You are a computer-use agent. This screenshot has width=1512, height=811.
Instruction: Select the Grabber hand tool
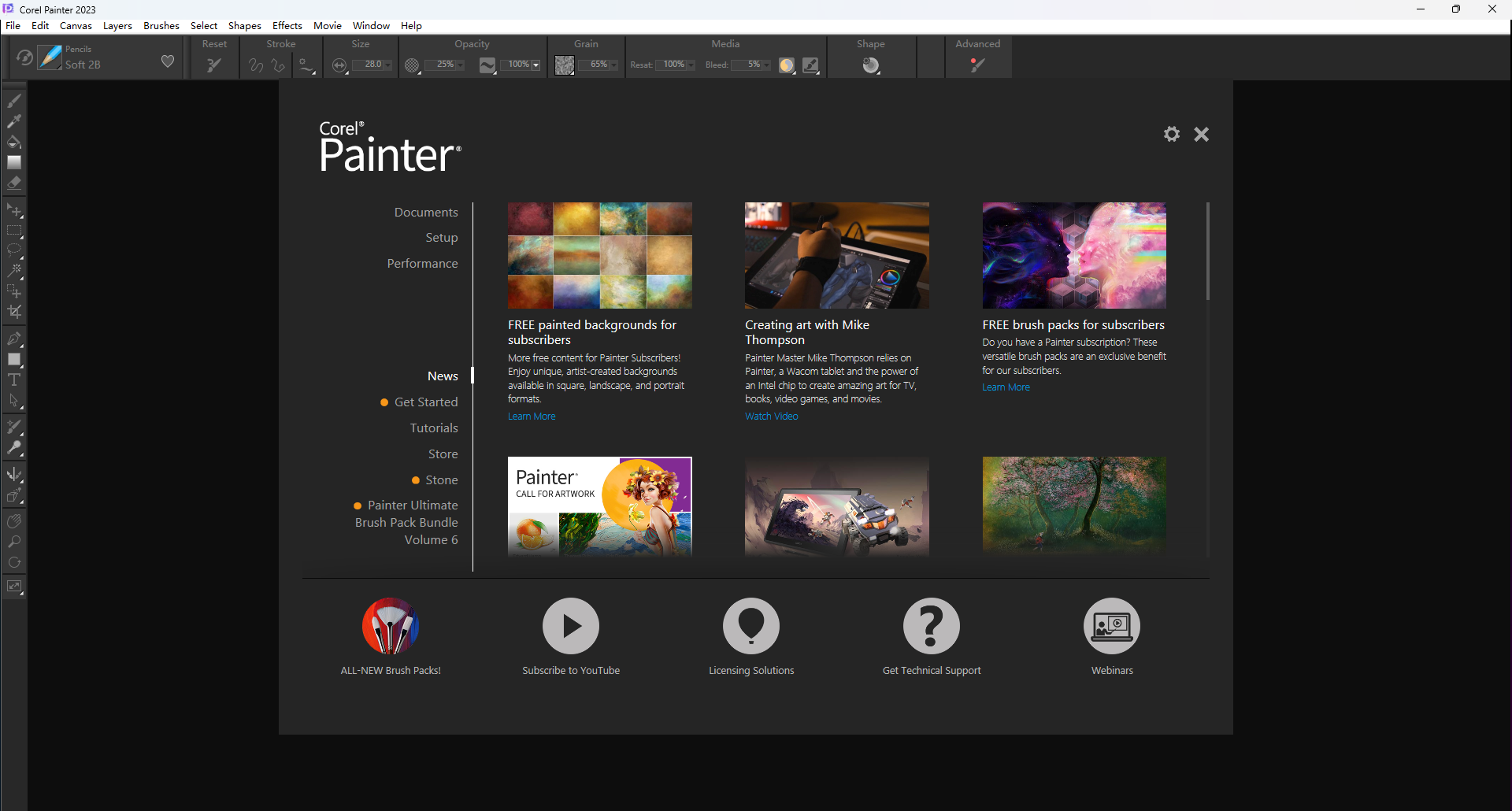coord(14,521)
